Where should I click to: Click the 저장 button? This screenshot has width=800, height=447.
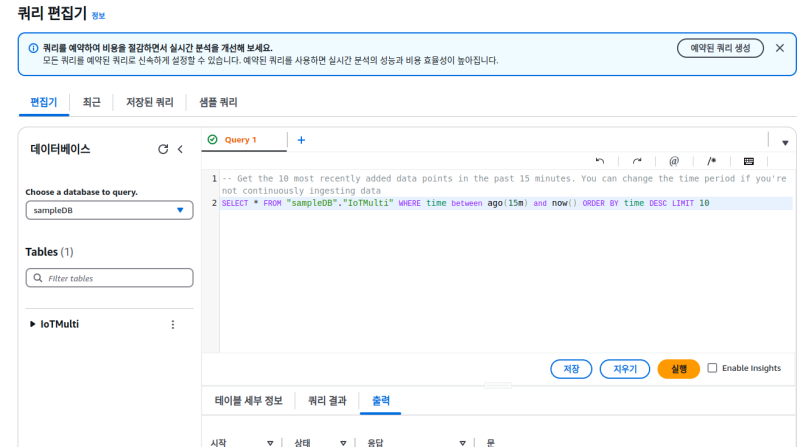(571, 369)
